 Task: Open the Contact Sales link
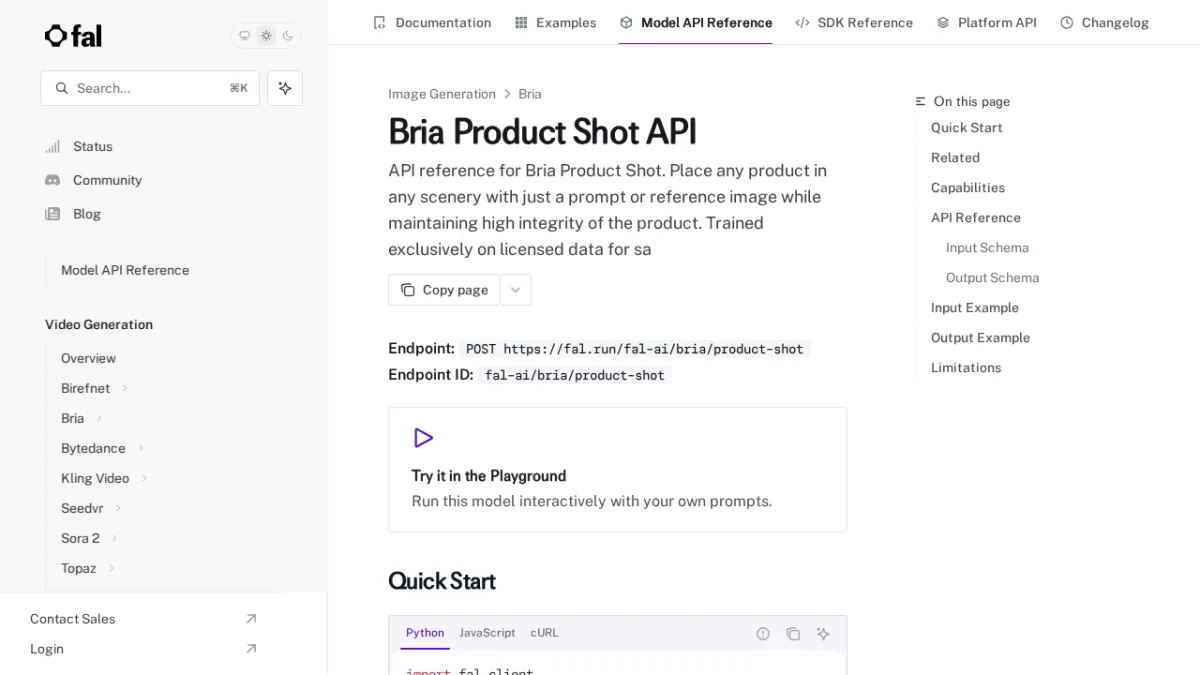coord(72,619)
